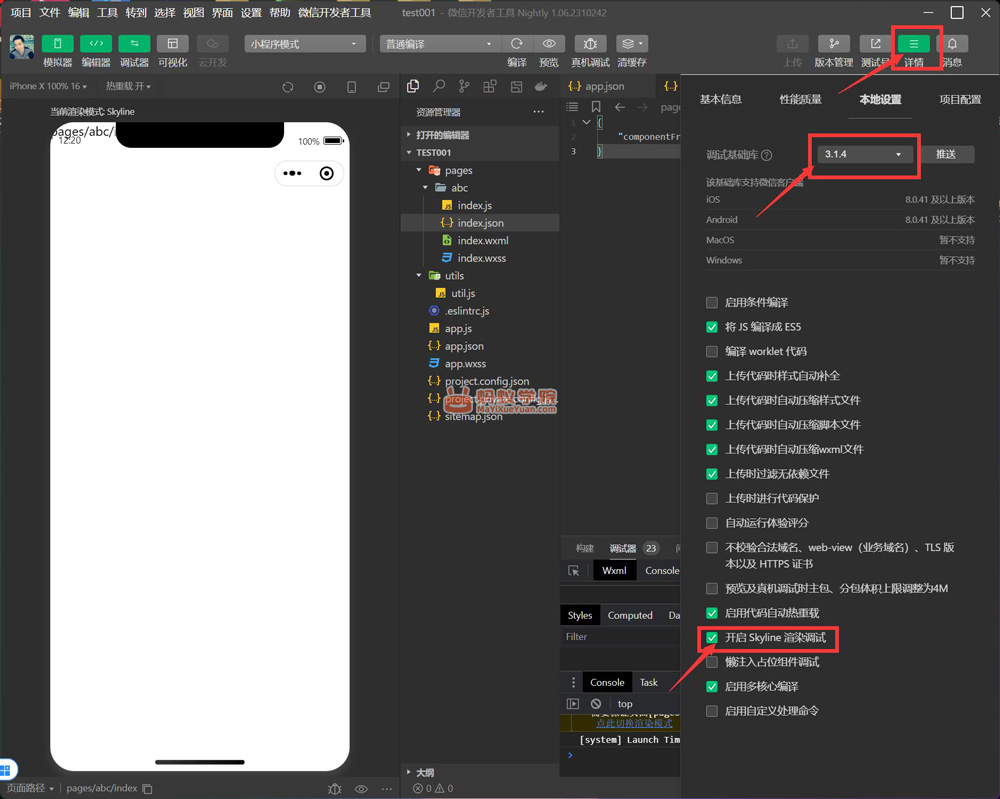1000x799 pixels.
Task: Toggle the simulator phone device icon
Action: (x=351, y=87)
